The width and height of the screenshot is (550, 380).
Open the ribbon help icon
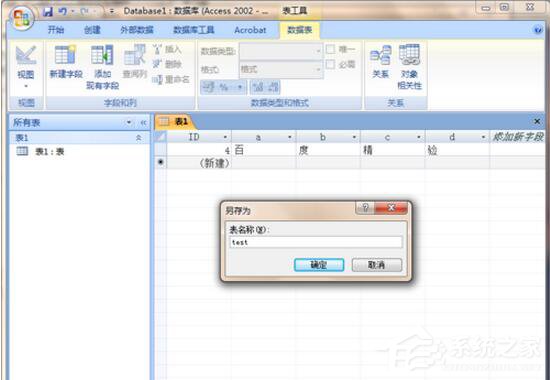[538, 30]
